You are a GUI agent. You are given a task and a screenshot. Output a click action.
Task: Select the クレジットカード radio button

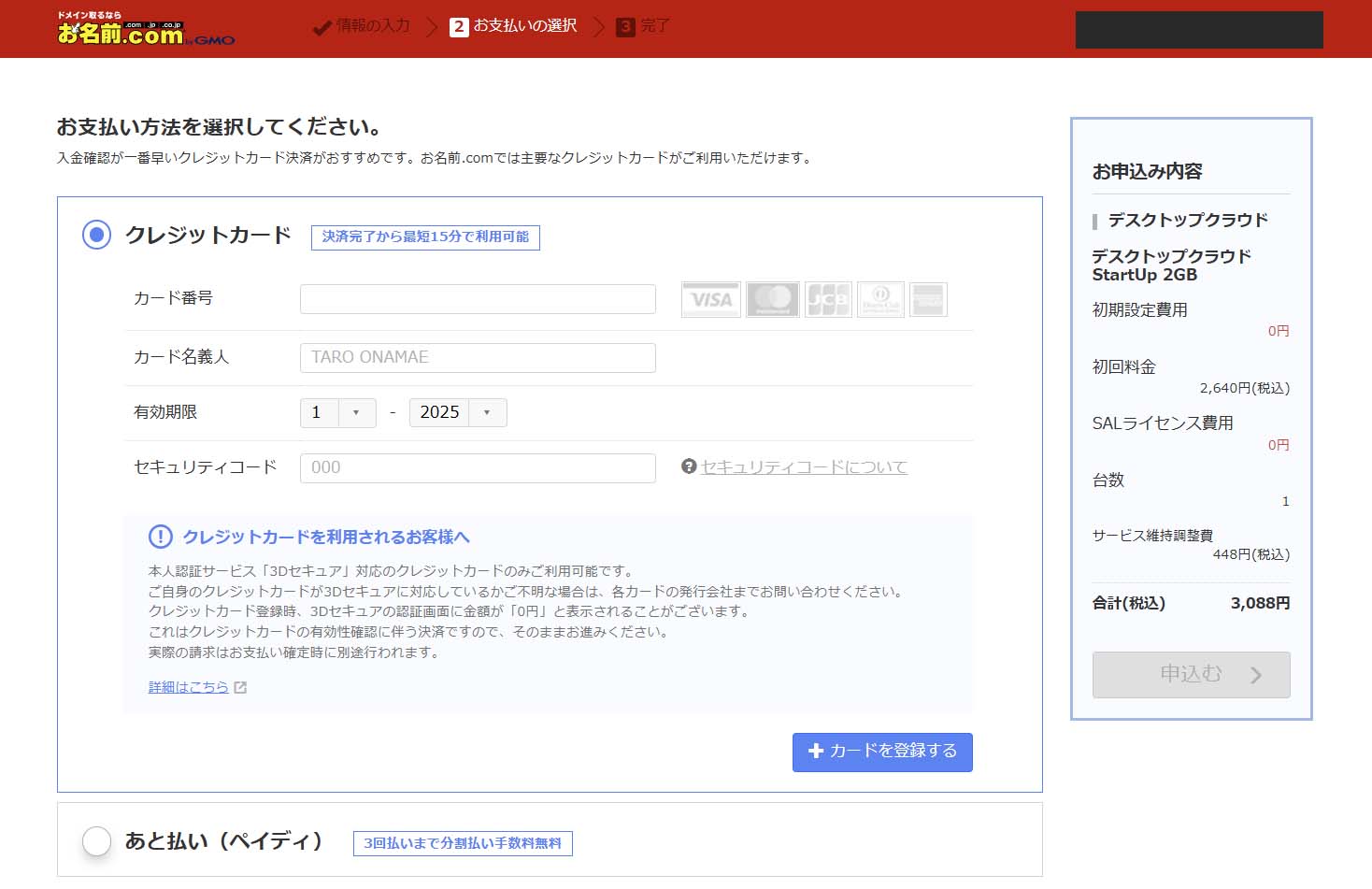coord(96,235)
